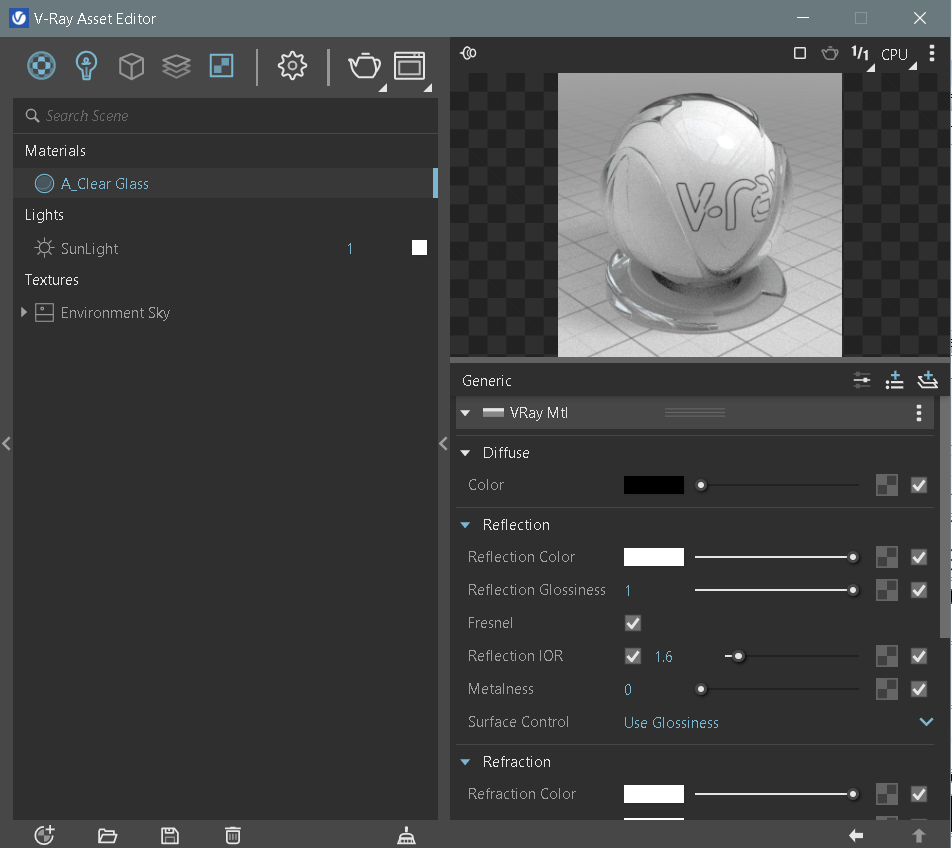Open the preview options kebab menu
Image resolution: width=952 pixels, height=848 pixels.
point(931,53)
